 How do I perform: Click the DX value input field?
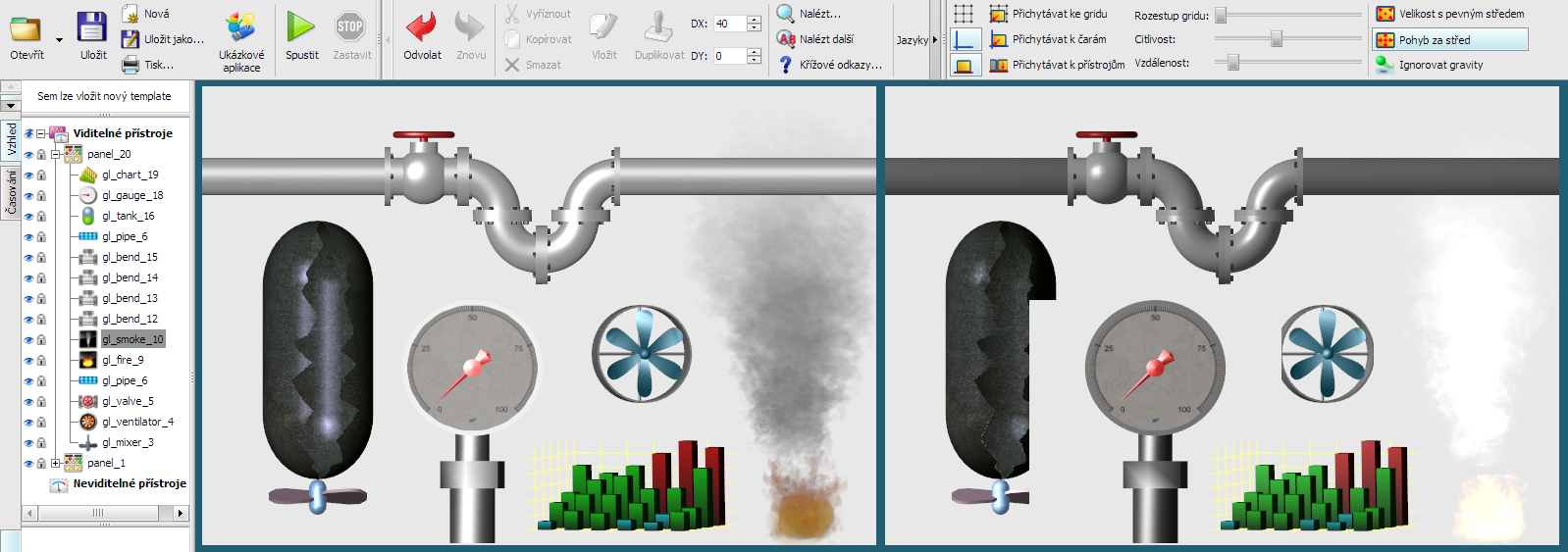[729, 24]
